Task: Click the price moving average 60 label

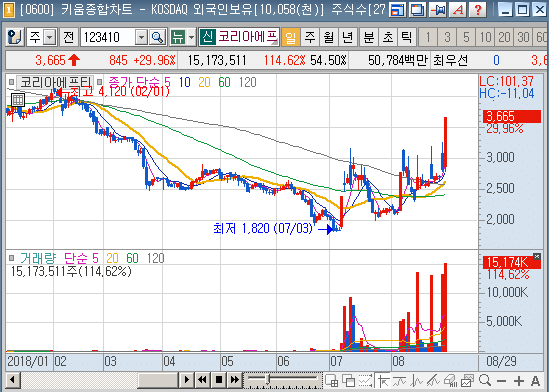Action: 224,83
